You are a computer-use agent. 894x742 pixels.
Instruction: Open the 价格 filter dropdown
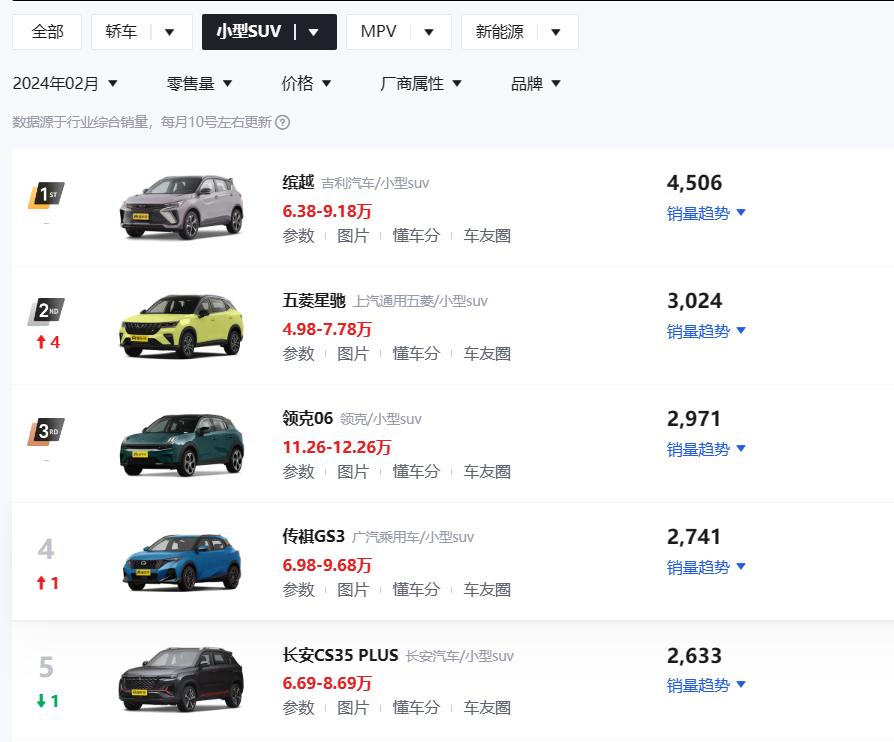point(306,84)
